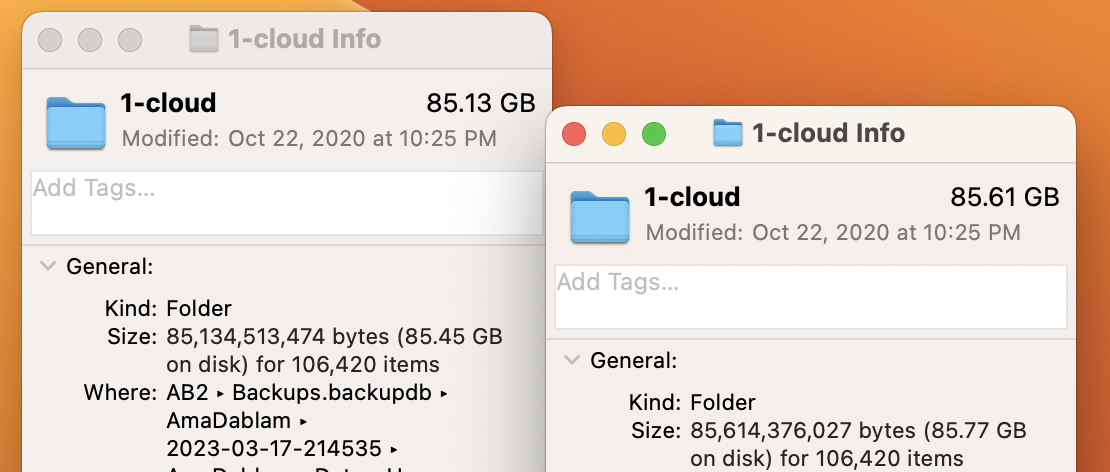Click the dimmed folder icon in inactive title bar
Image resolution: width=1110 pixels, height=472 pixels.
[203, 39]
